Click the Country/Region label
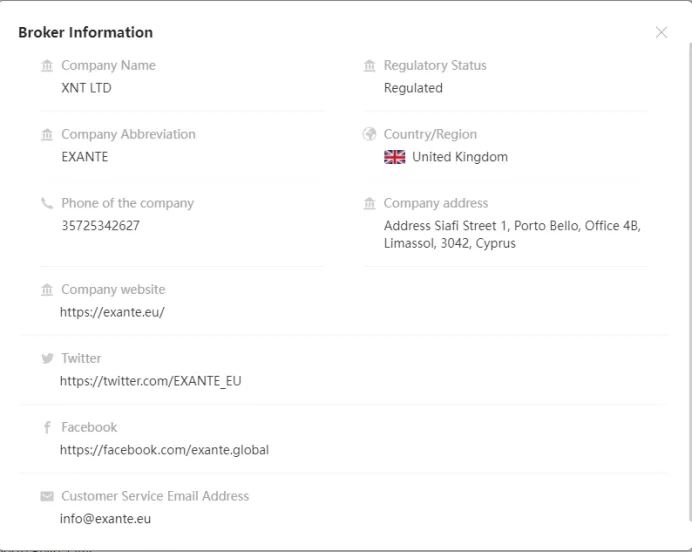Viewport: 692px width, 552px height. (430, 134)
